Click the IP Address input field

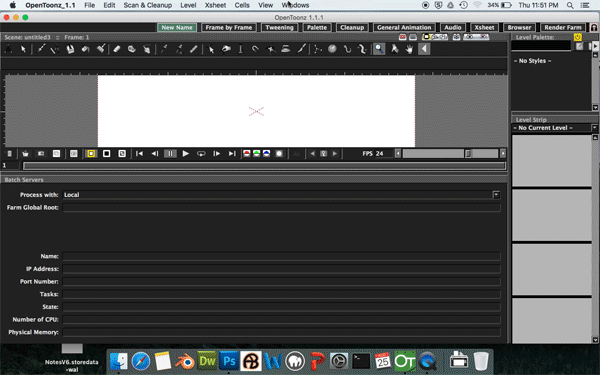(281, 269)
